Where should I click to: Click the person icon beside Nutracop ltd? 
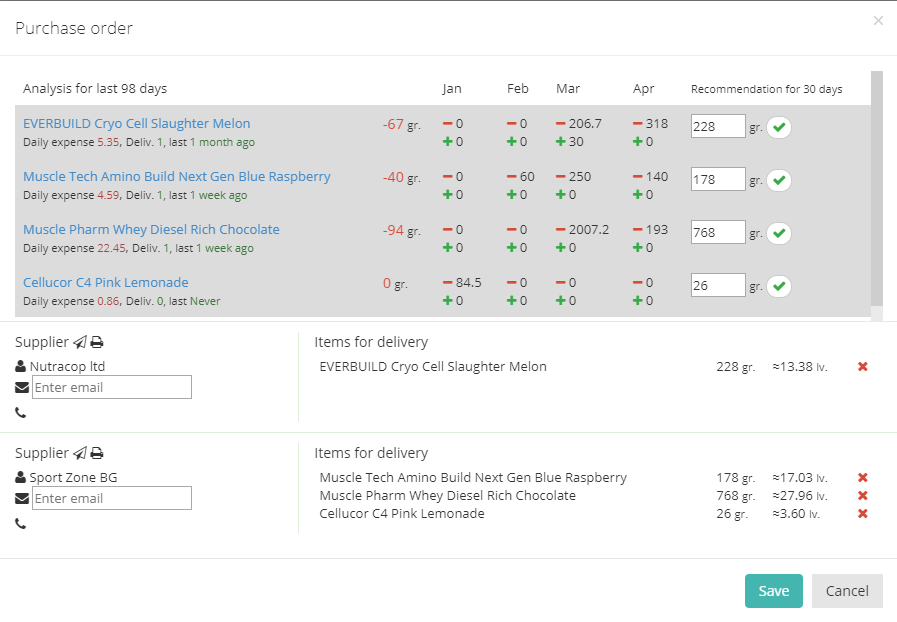tap(21, 366)
